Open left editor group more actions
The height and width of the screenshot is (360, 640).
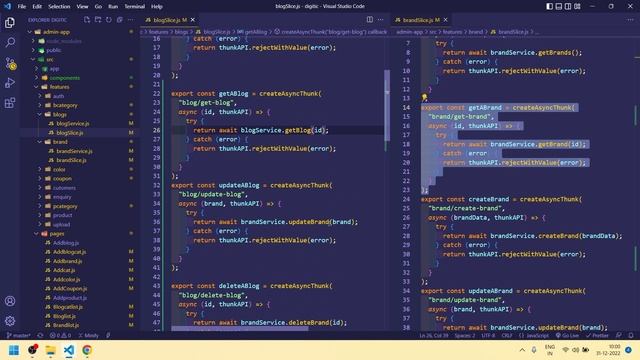[x=380, y=20]
